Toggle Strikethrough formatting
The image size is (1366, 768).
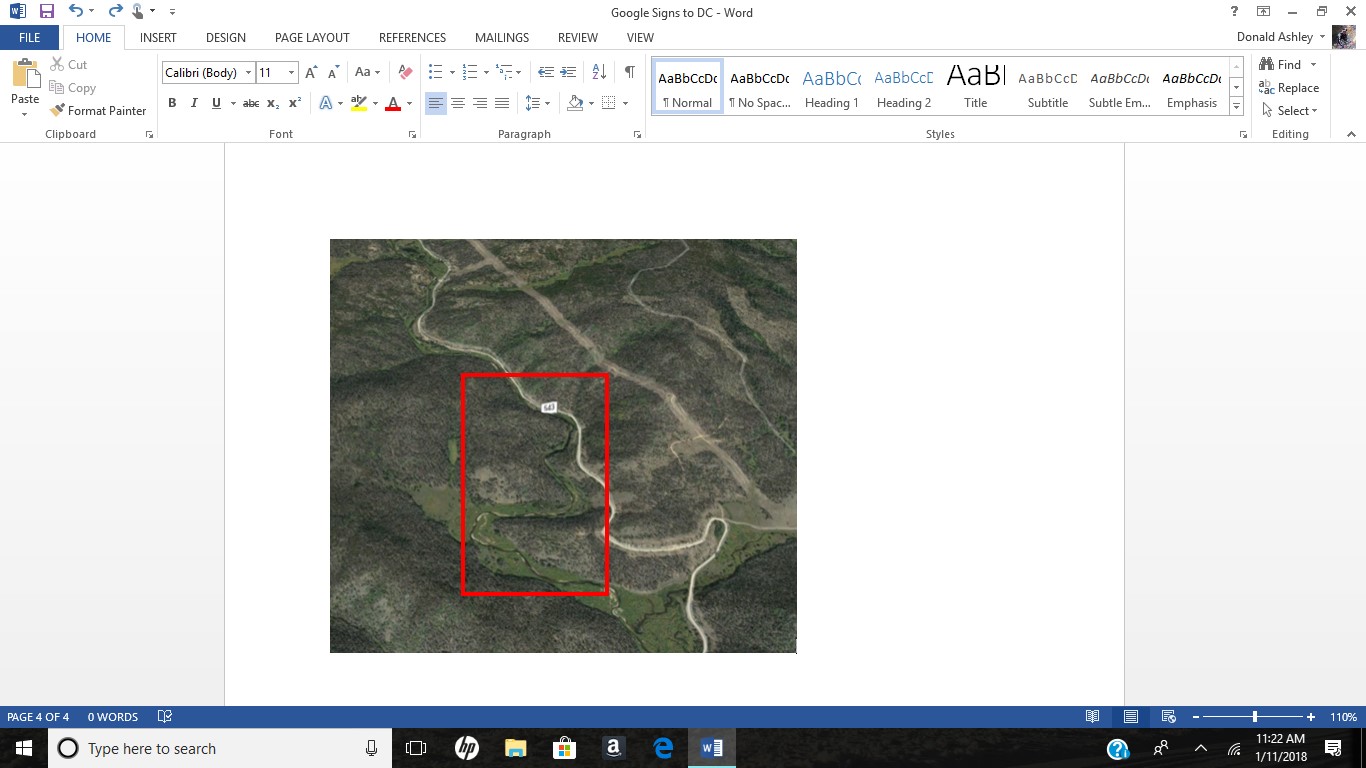click(x=251, y=103)
